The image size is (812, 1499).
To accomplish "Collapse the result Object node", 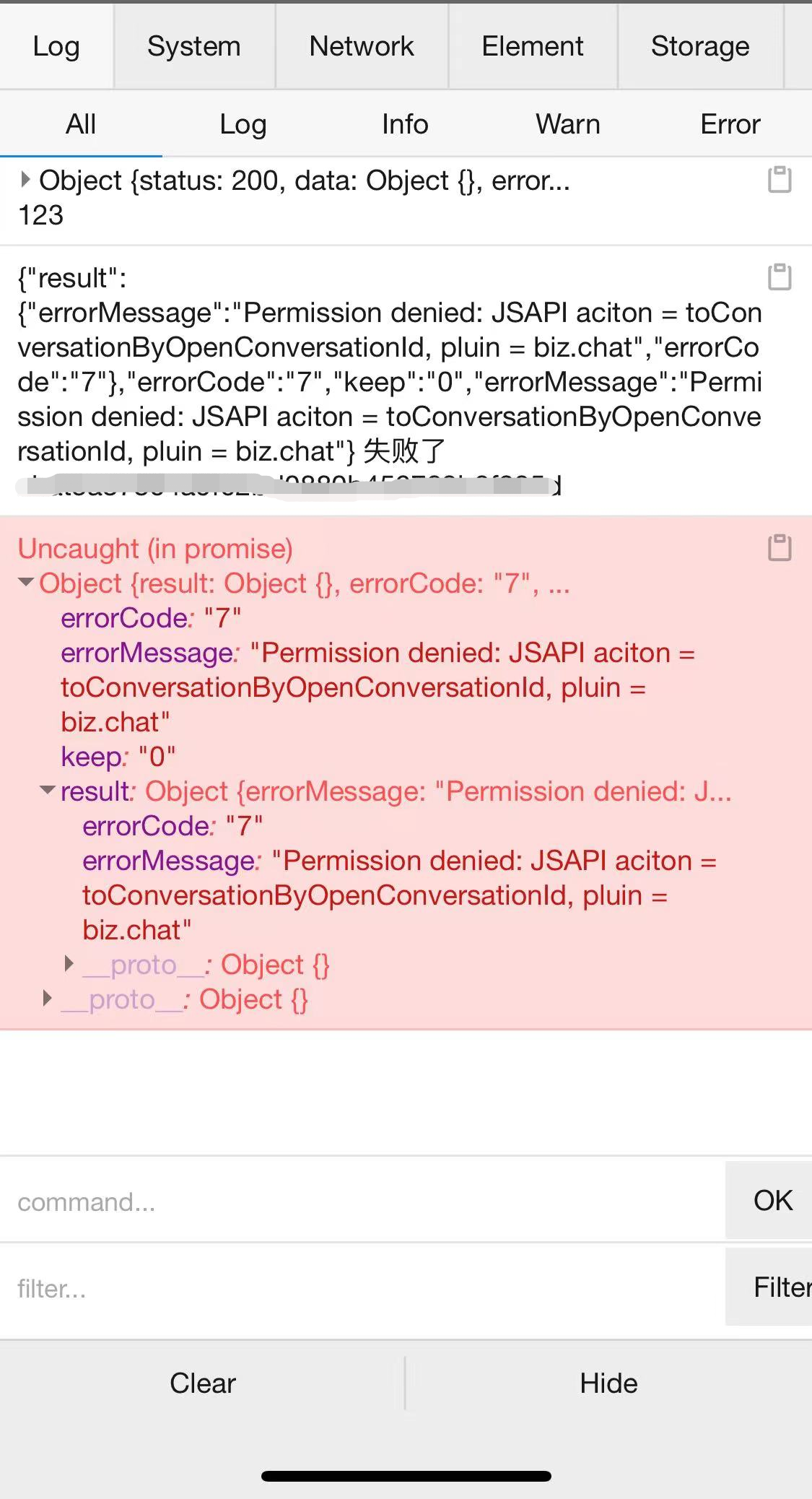I will [x=48, y=790].
